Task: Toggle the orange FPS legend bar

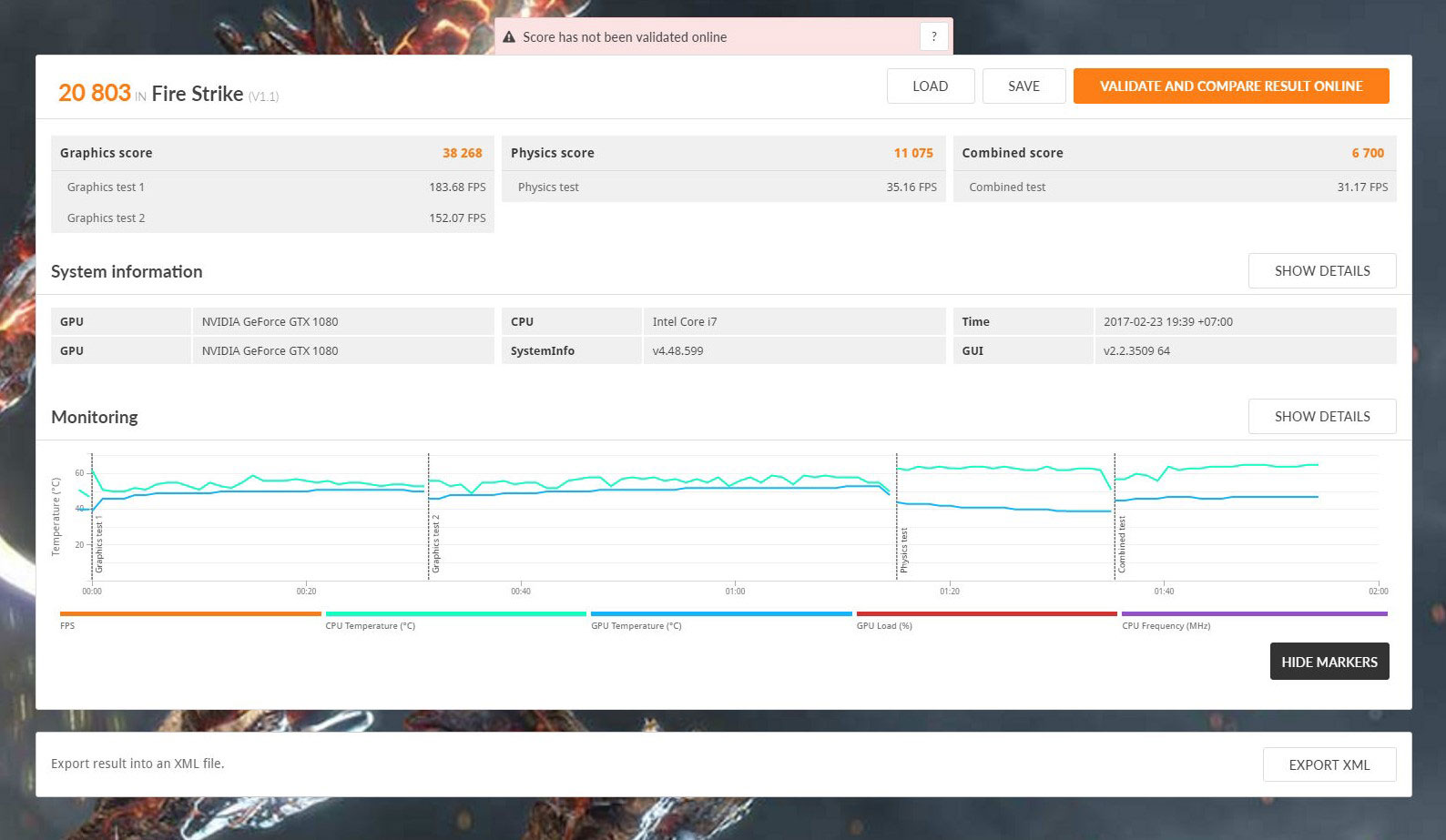Action: pyautogui.click(x=190, y=614)
